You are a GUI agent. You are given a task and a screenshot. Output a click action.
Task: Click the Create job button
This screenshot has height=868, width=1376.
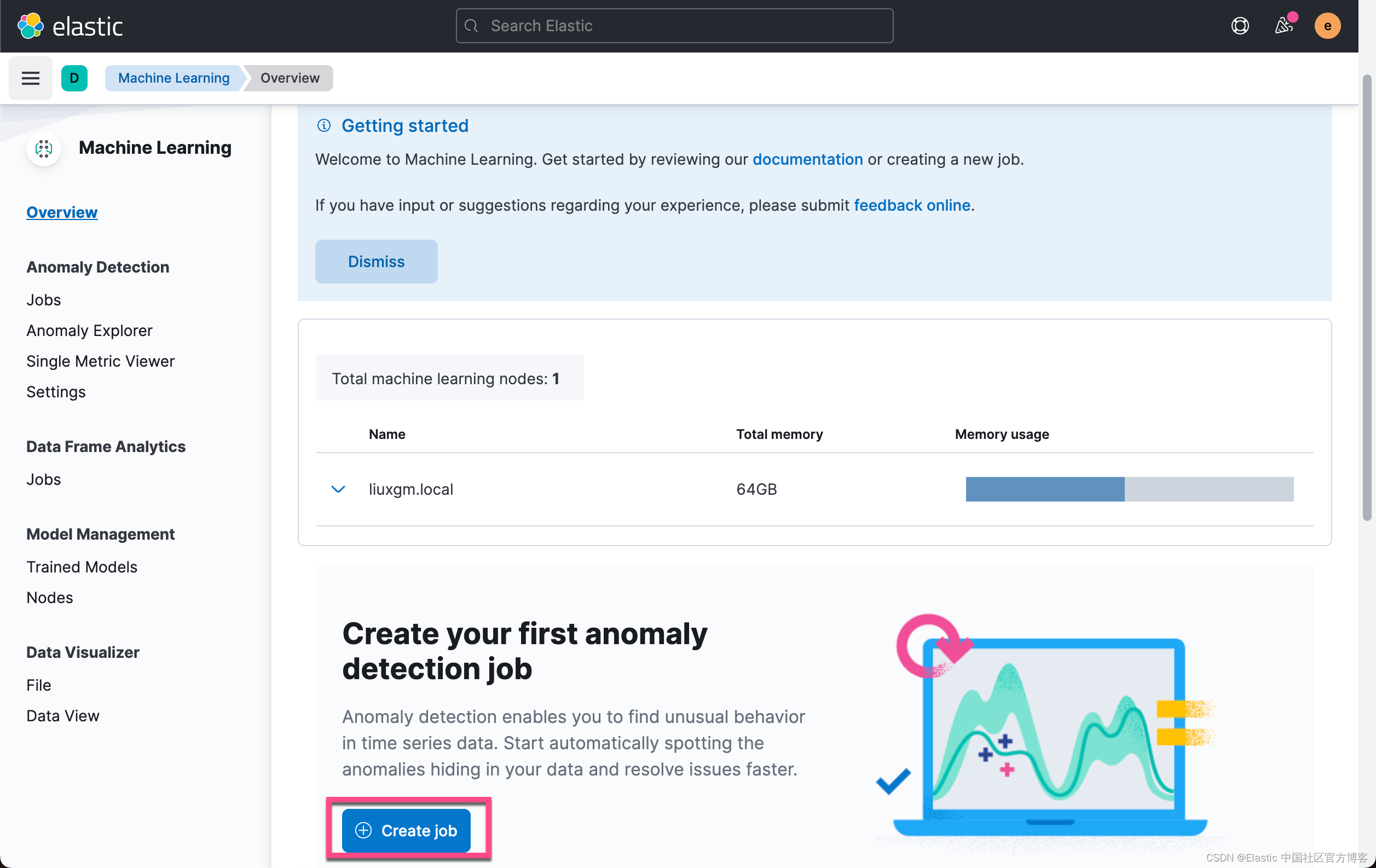point(406,830)
